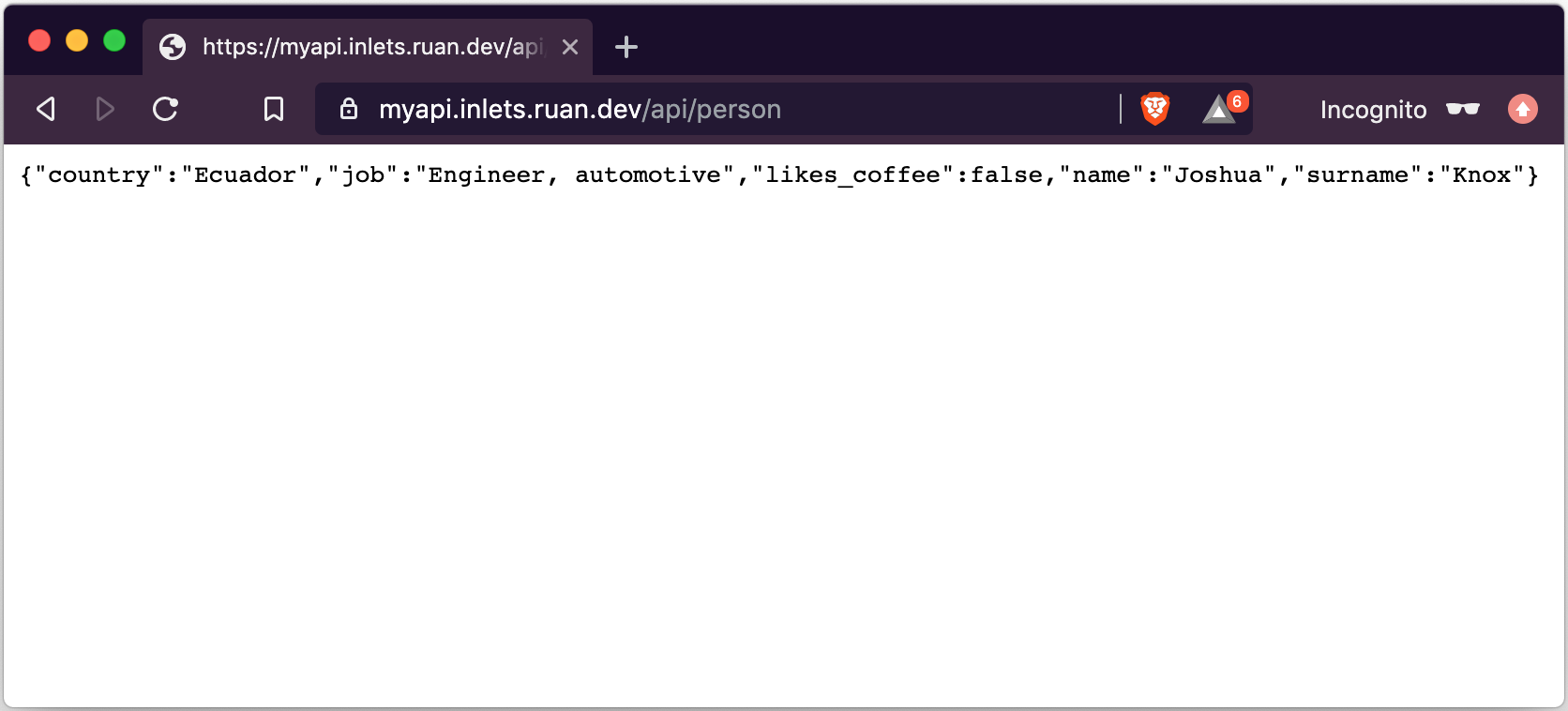View site security via lock icon
Viewport: 1568px width, 711px height.
349,109
